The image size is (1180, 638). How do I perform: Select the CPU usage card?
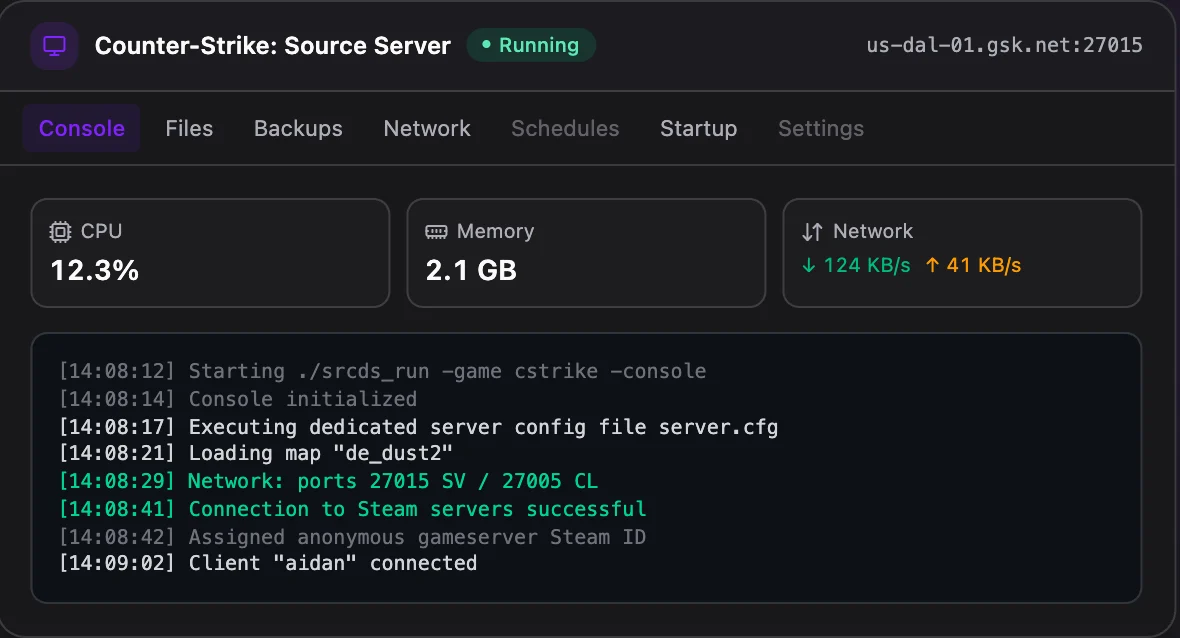point(210,253)
